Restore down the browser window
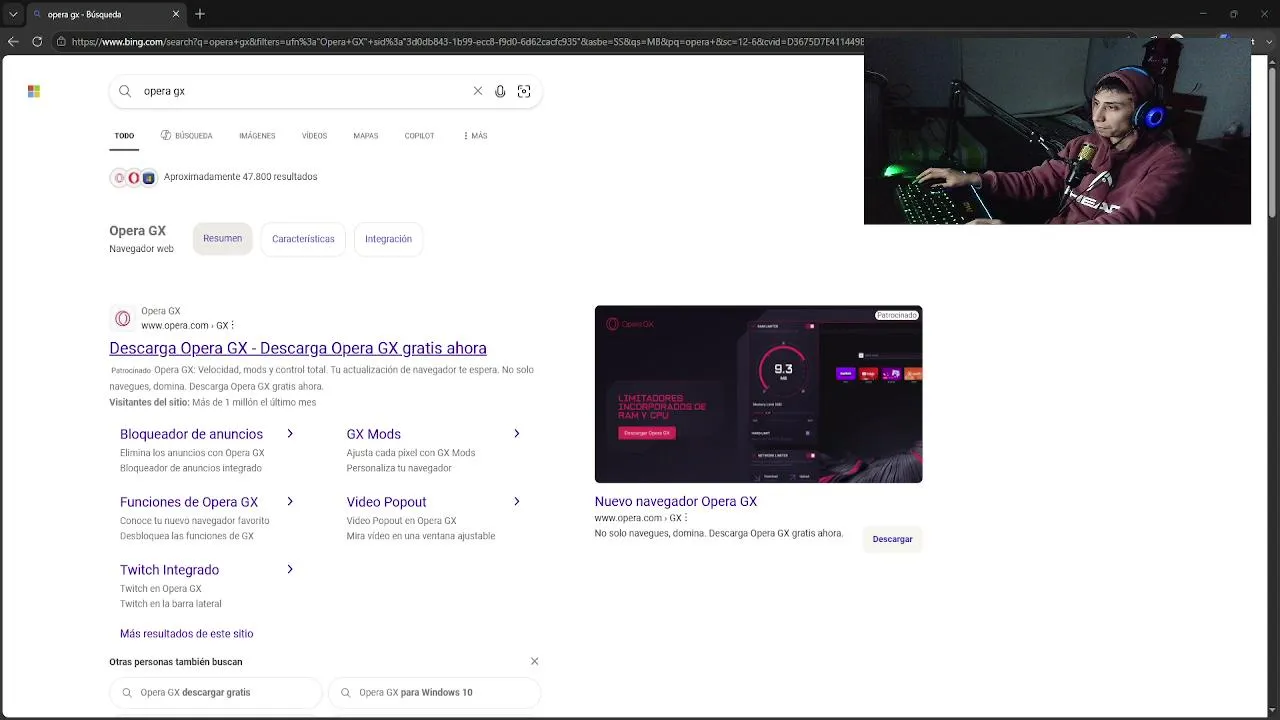The image size is (1280, 720). (1233, 14)
